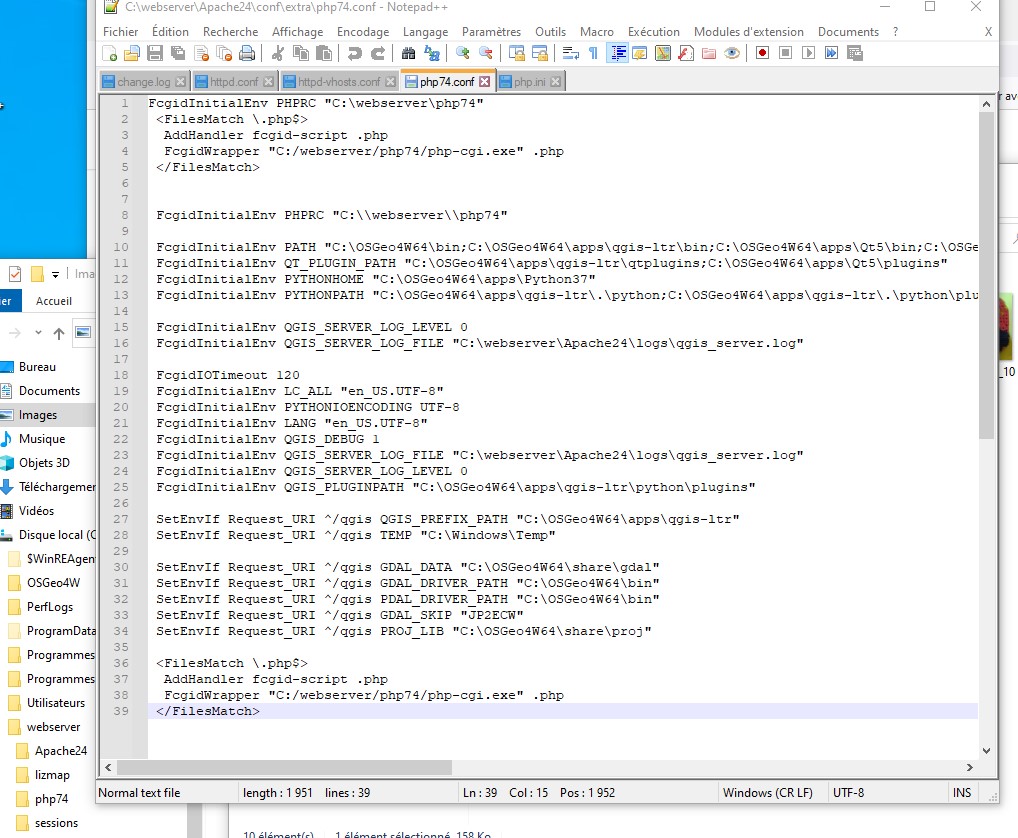The height and width of the screenshot is (838, 1018).
Task: Close the php.ini tab
Action: tap(554, 82)
